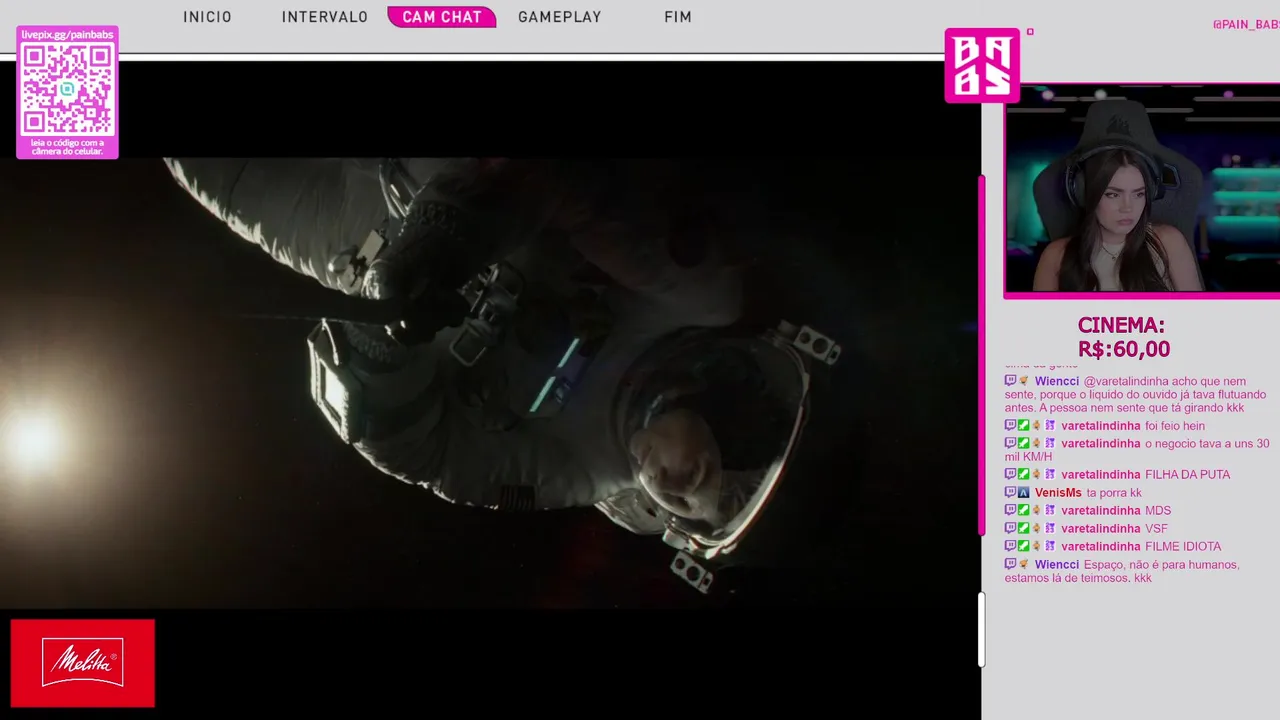Image resolution: width=1280 pixels, height=720 pixels.
Task: Open the @PAIN_BABS handle
Action: [x=1246, y=25]
